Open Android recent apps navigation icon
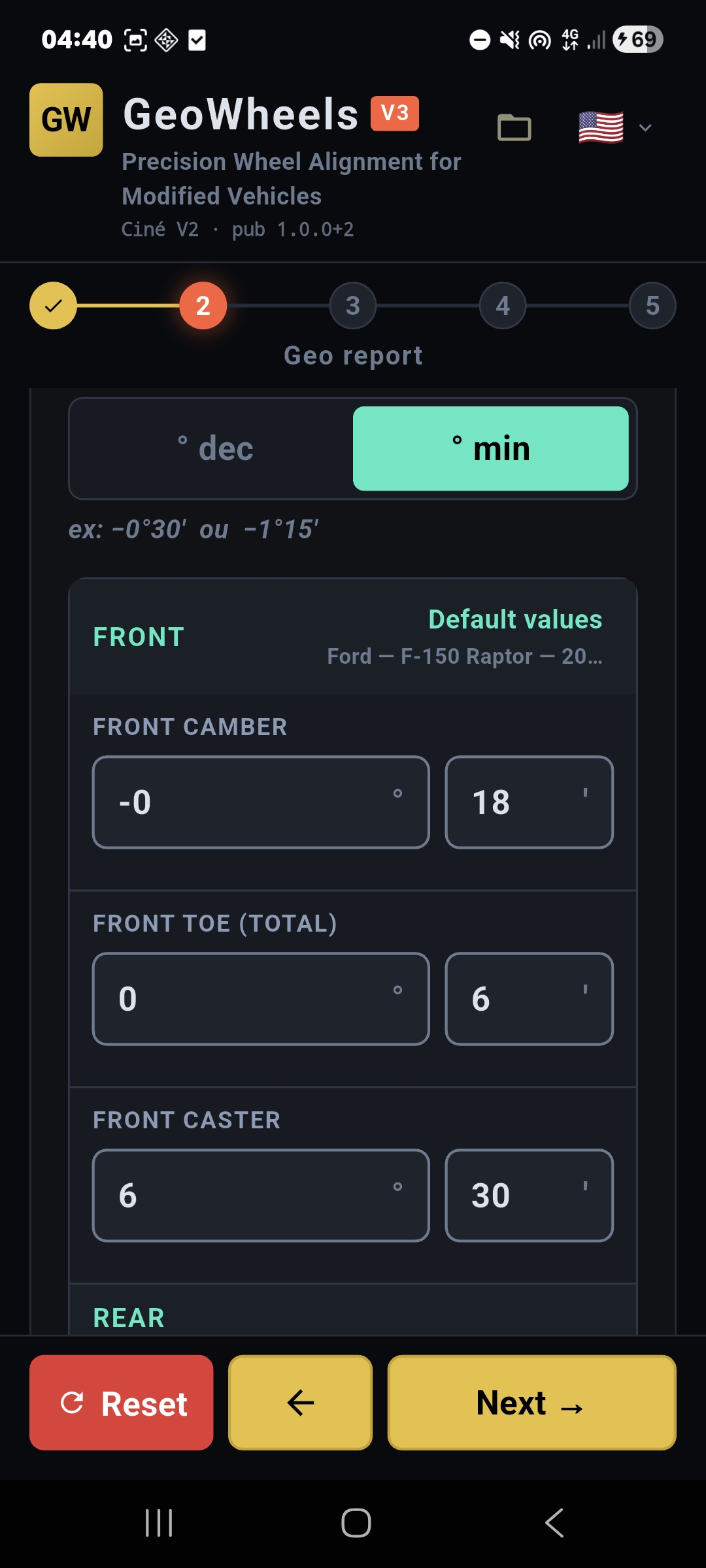 click(x=159, y=1523)
